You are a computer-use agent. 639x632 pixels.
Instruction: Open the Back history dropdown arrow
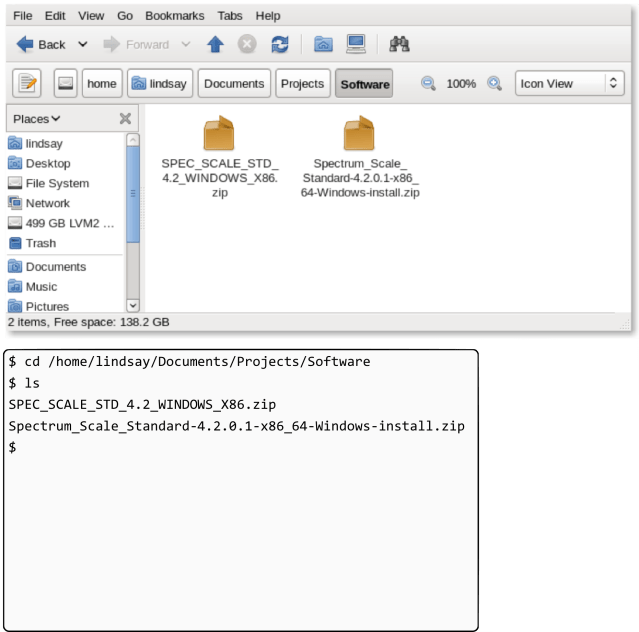tap(83, 44)
